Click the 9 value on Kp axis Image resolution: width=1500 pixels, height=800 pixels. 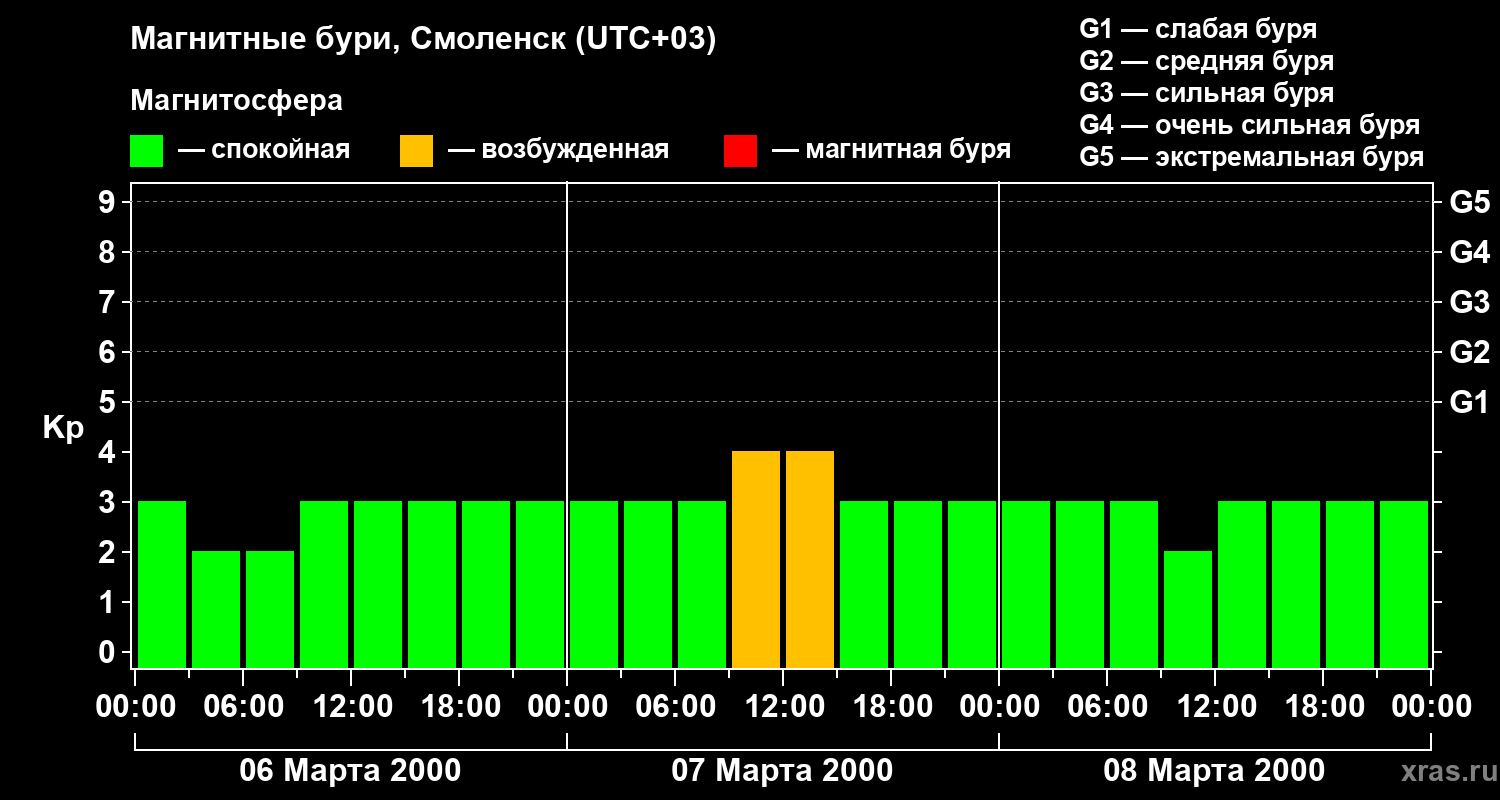coord(108,202)
